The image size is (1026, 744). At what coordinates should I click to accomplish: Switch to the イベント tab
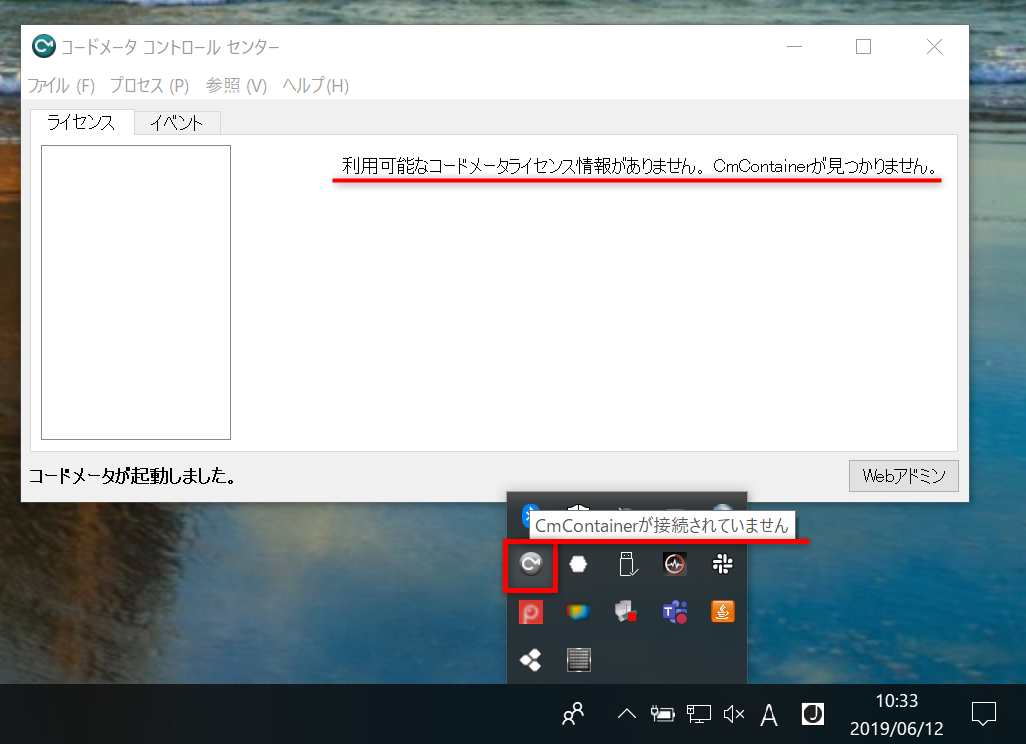[177, 123]
